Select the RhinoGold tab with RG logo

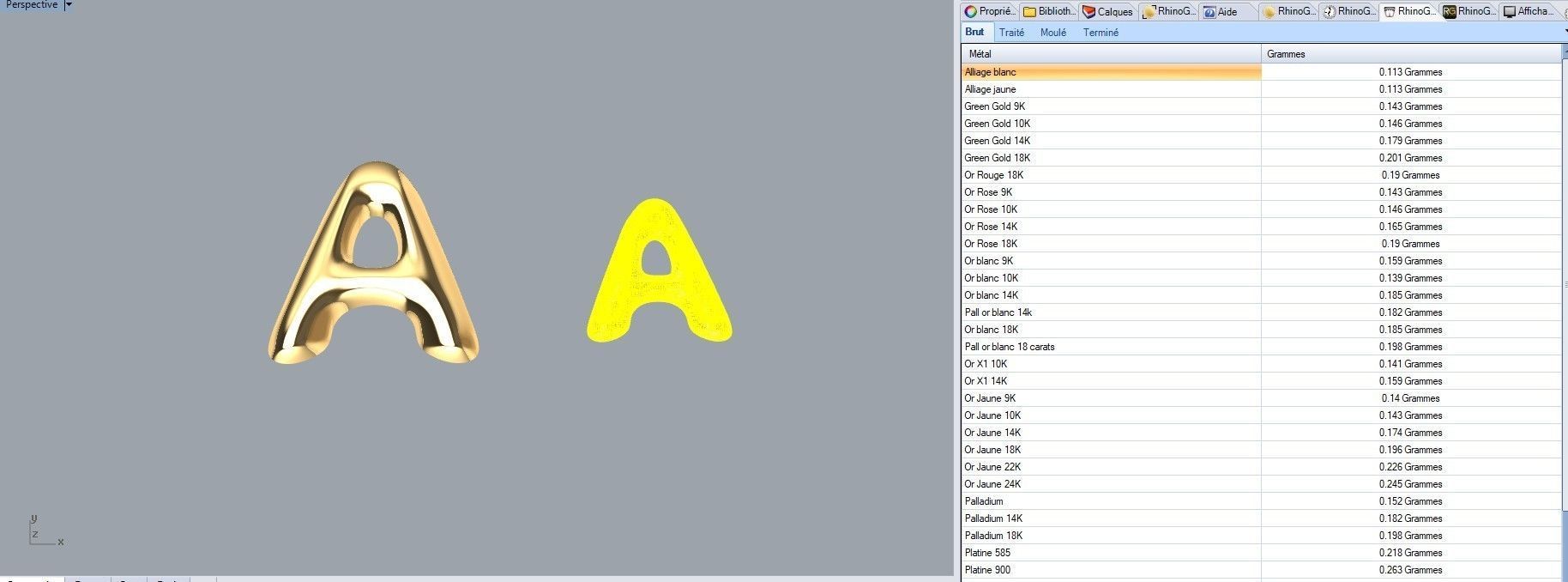pyautogui.click(x=1468, y=11)
